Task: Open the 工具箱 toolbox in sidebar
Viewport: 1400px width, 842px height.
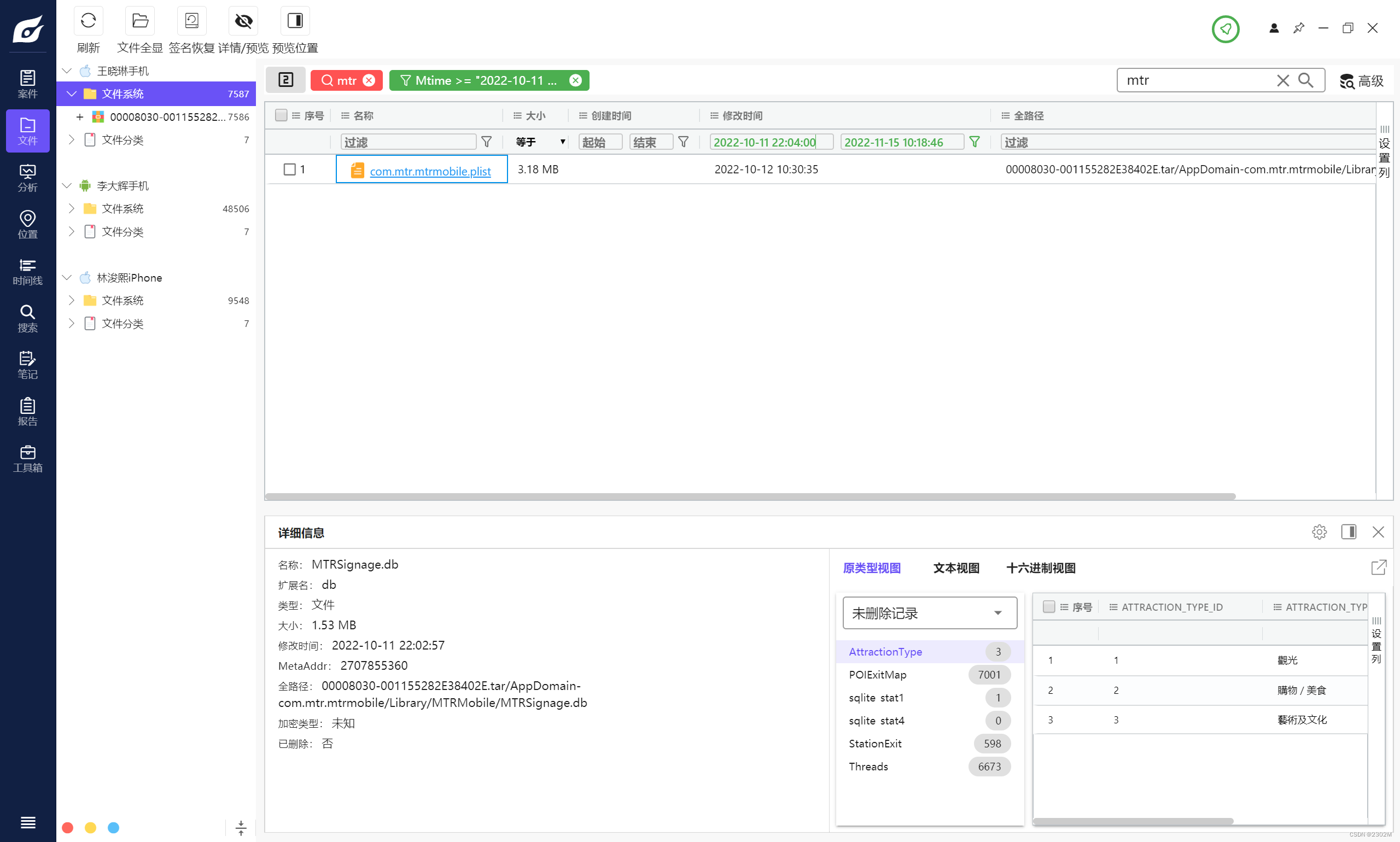Action: point(27,458)
